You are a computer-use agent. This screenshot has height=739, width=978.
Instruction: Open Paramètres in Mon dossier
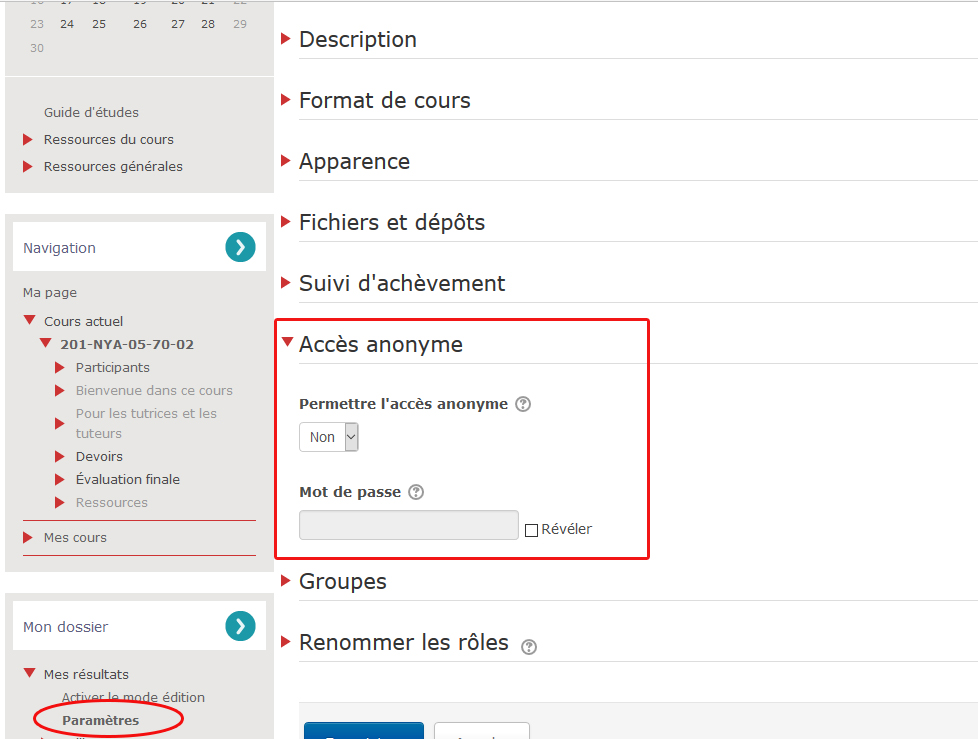coord(100,720)
